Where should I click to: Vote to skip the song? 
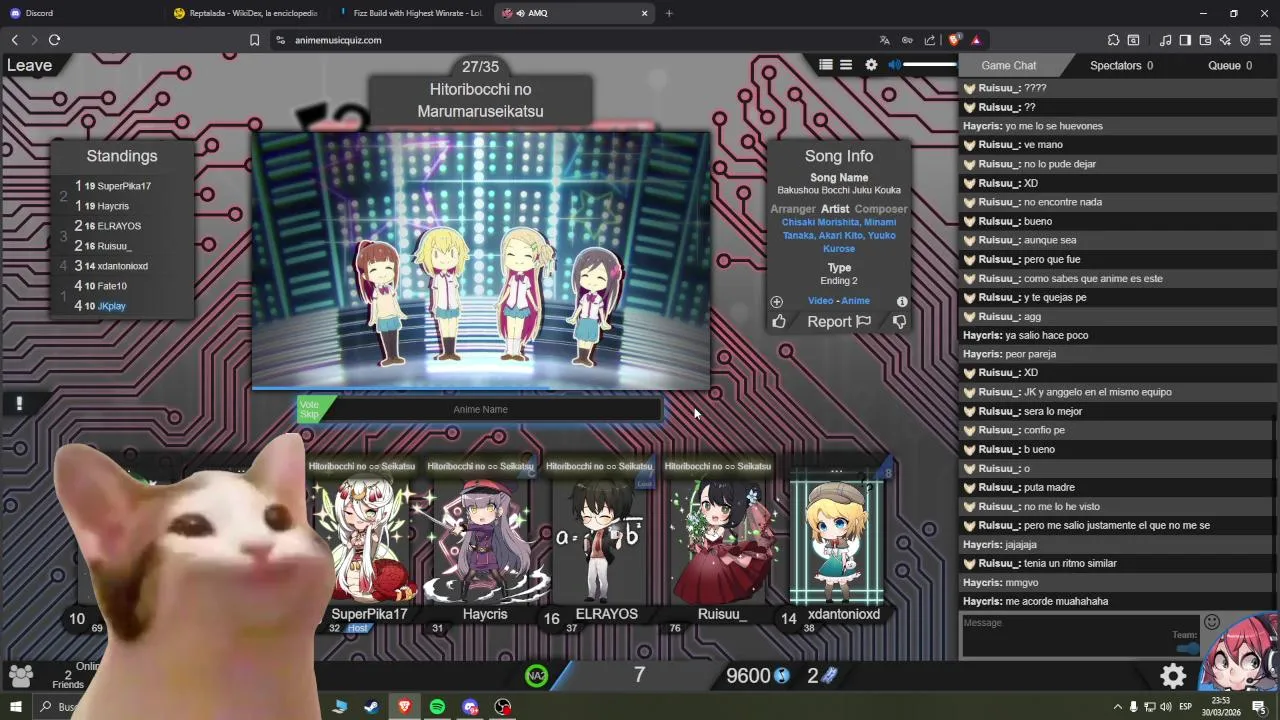pyautogui.click(x=309, y=410)
